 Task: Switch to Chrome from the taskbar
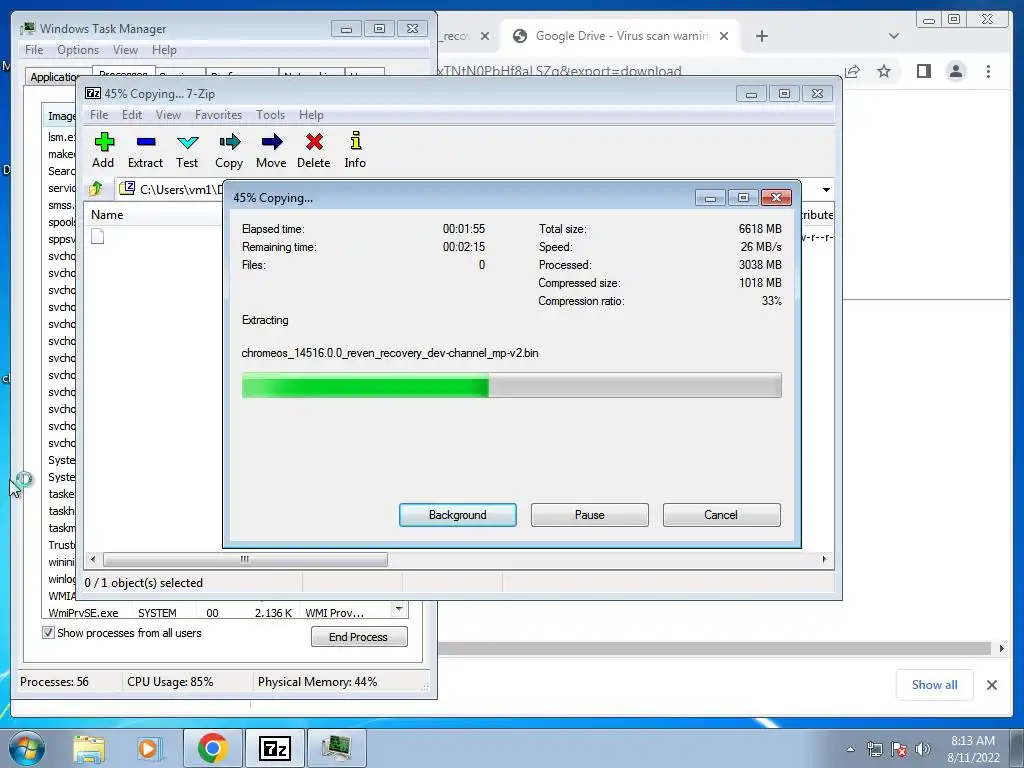tap(212, 748)
